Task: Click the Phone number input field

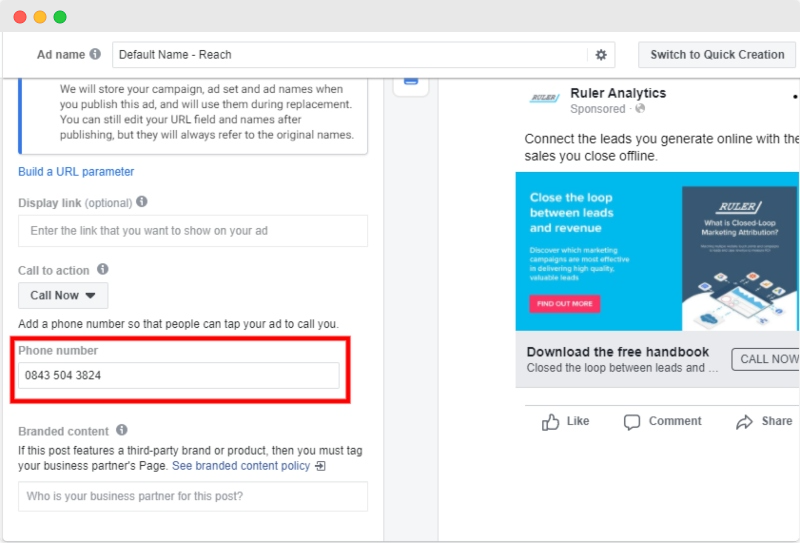Action: [179, 376]
